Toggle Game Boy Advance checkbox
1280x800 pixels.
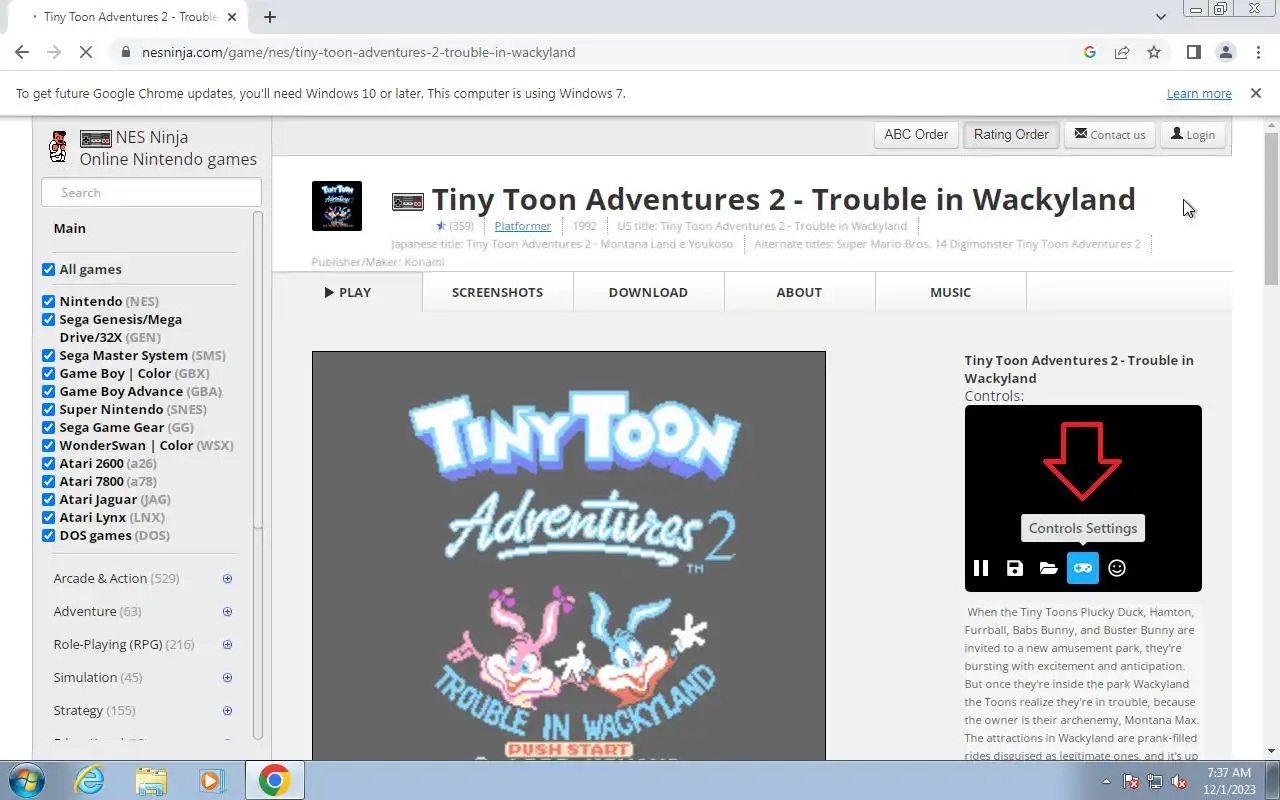[48, 391]
